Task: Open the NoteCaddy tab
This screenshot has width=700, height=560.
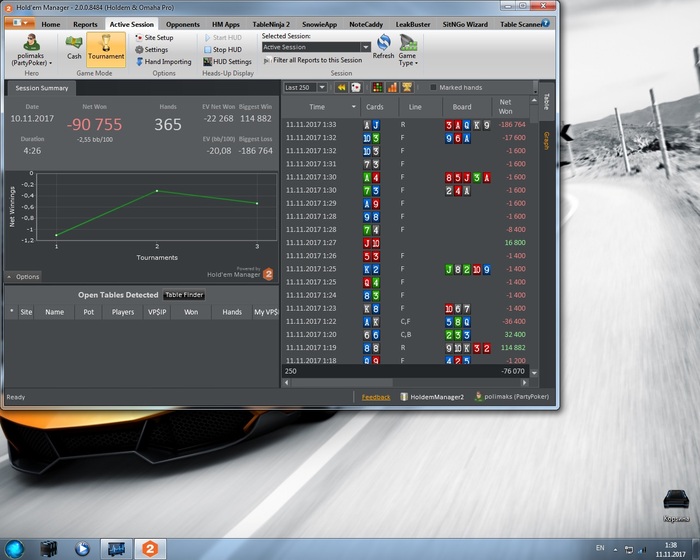Action: (366, 24)
